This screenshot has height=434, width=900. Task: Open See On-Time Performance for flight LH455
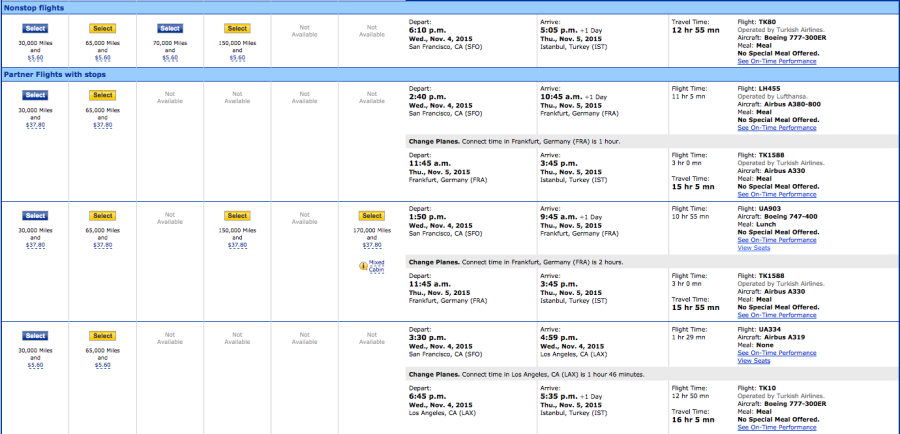pos(778,128)
